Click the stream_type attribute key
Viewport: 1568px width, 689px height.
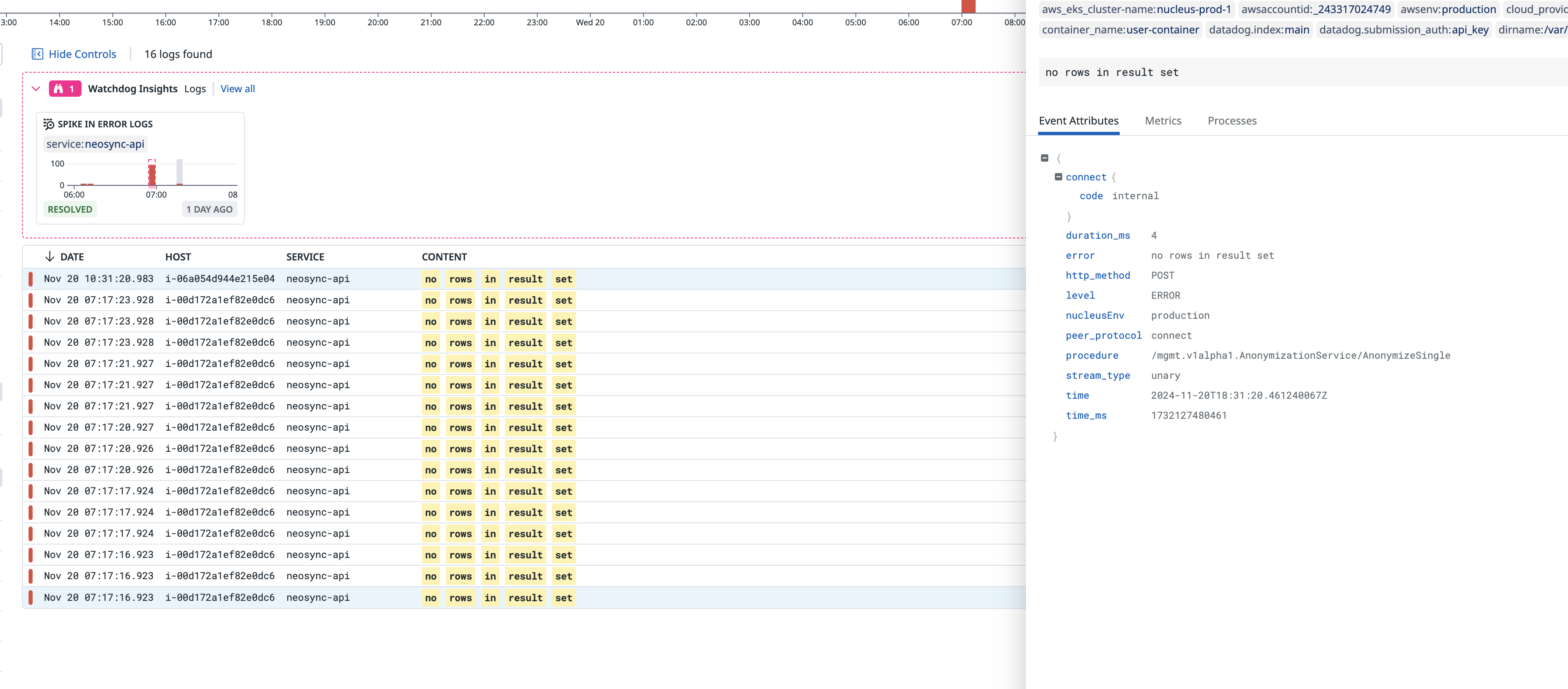coord(1098,376)
